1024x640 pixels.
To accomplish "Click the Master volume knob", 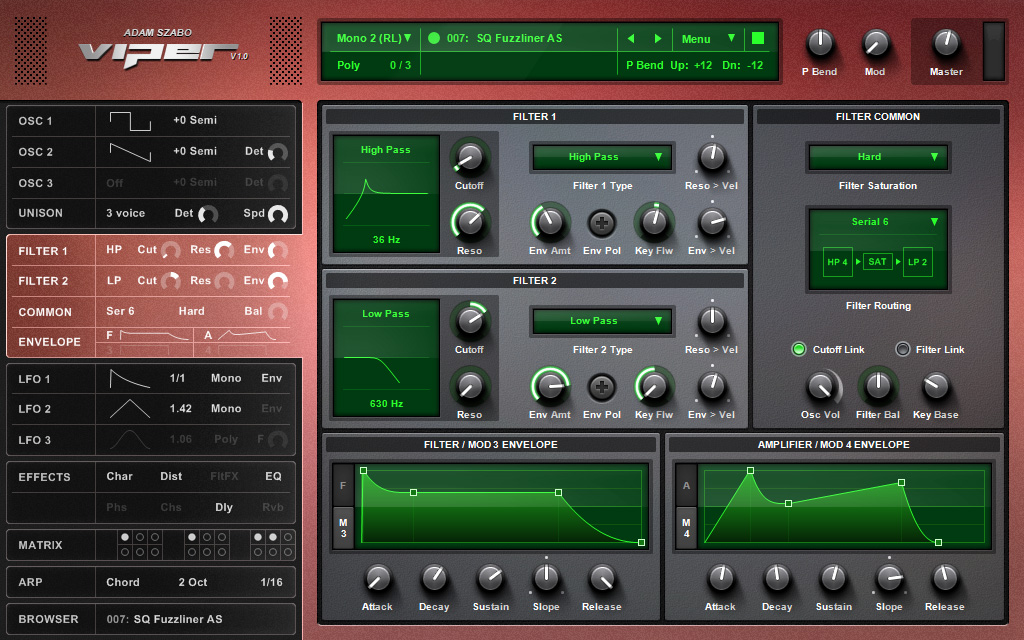I will pyautogui.click(x=945, y=43).
